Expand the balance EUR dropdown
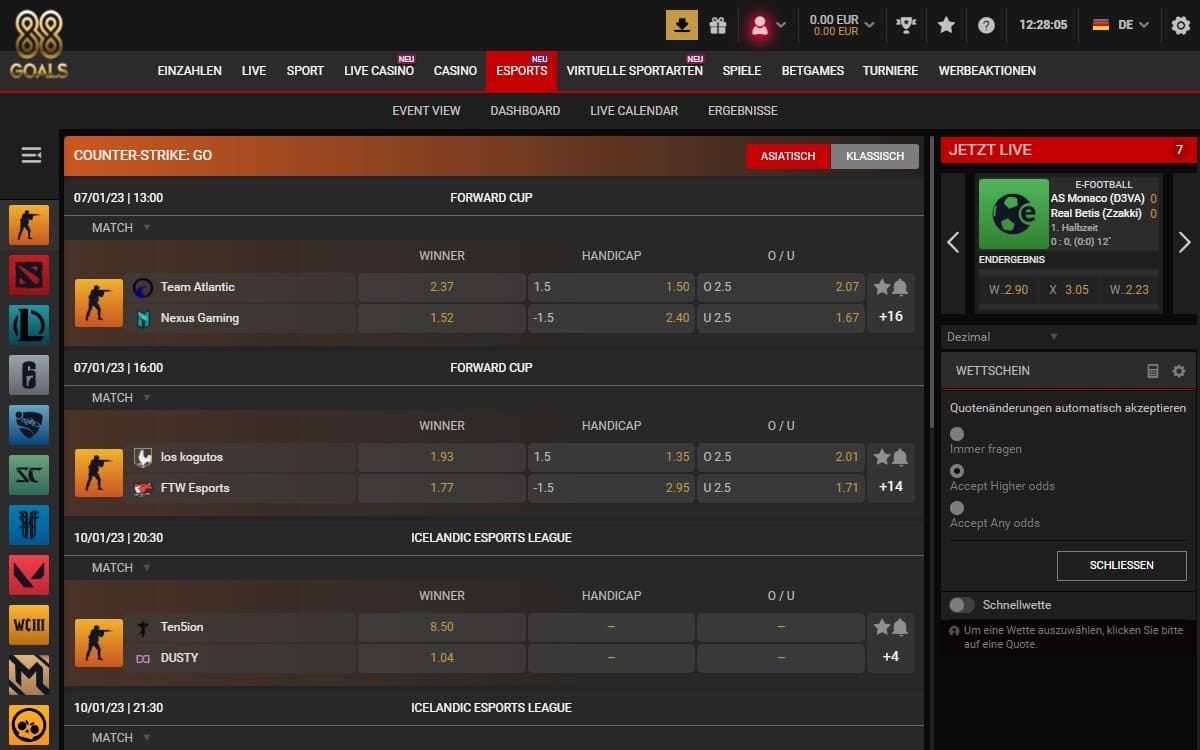This screenshot has height=750, width=1200. (x=841, y=25)
